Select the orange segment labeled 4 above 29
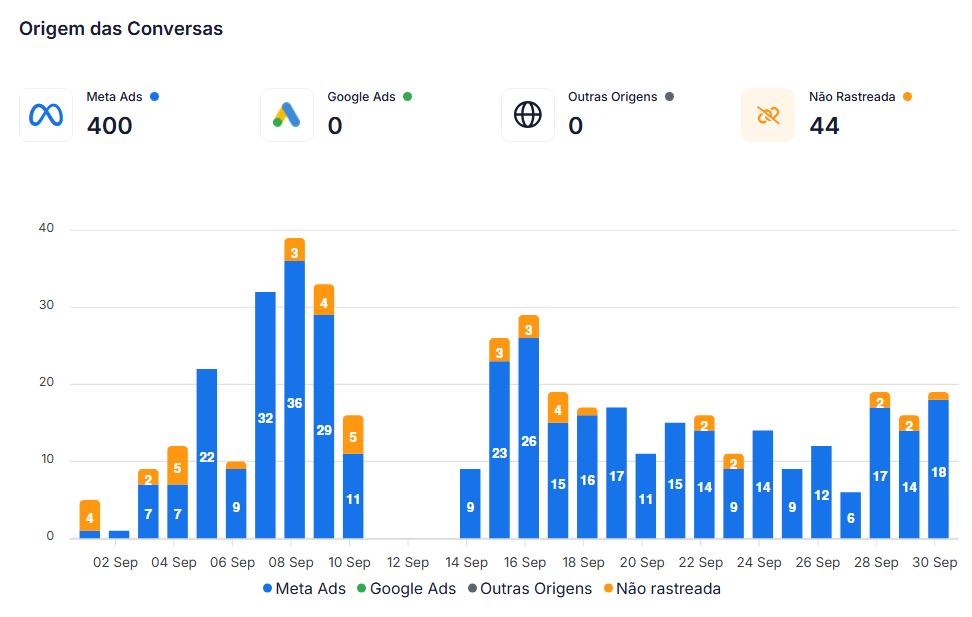 (x=324, y=300)
